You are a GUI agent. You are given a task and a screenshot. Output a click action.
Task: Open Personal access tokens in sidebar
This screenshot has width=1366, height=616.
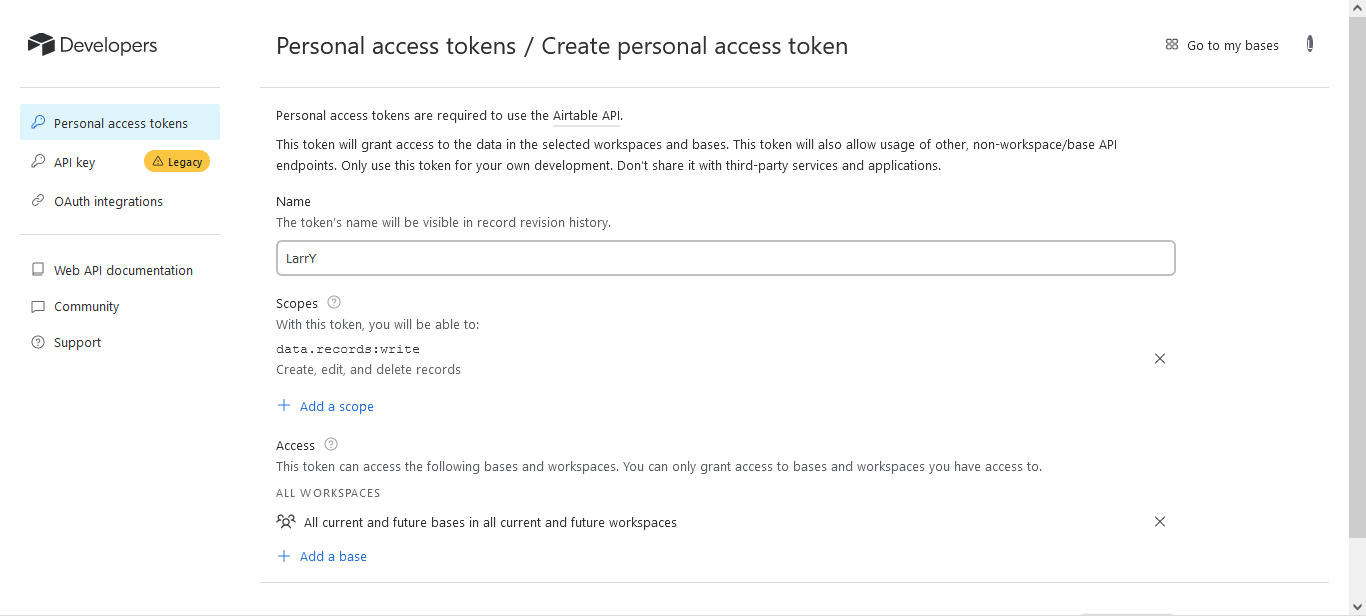120,123
